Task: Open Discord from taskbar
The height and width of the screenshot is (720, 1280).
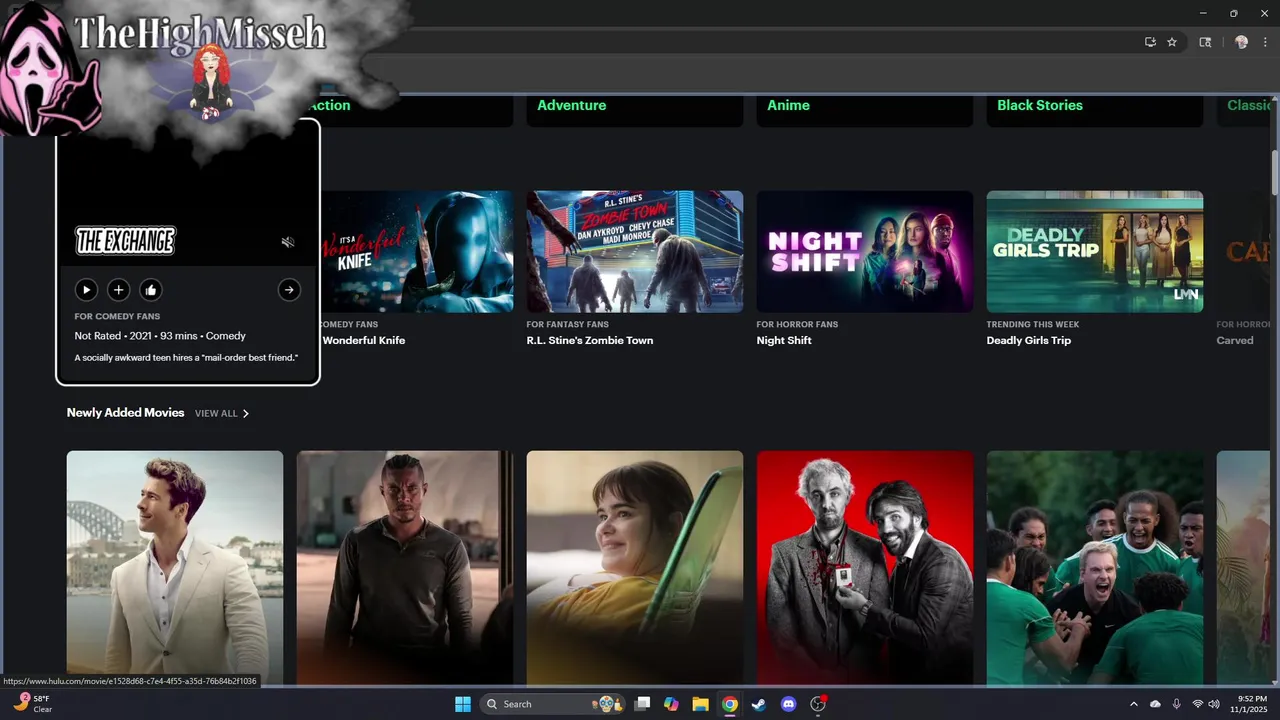Action: 788,704
